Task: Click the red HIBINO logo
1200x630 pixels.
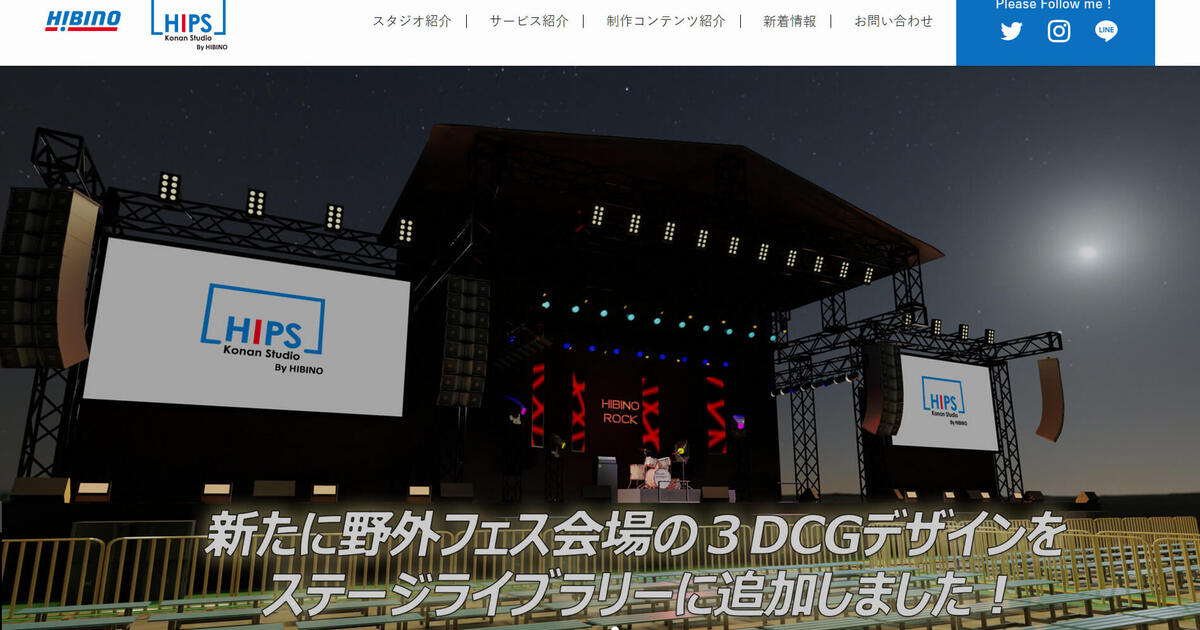Action: [x=83, y=21]
